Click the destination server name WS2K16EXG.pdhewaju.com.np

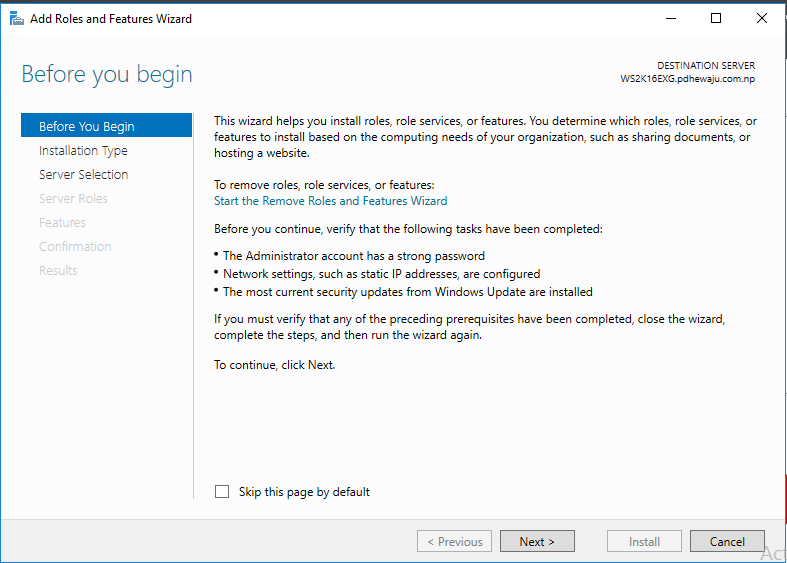pos(688,78)
